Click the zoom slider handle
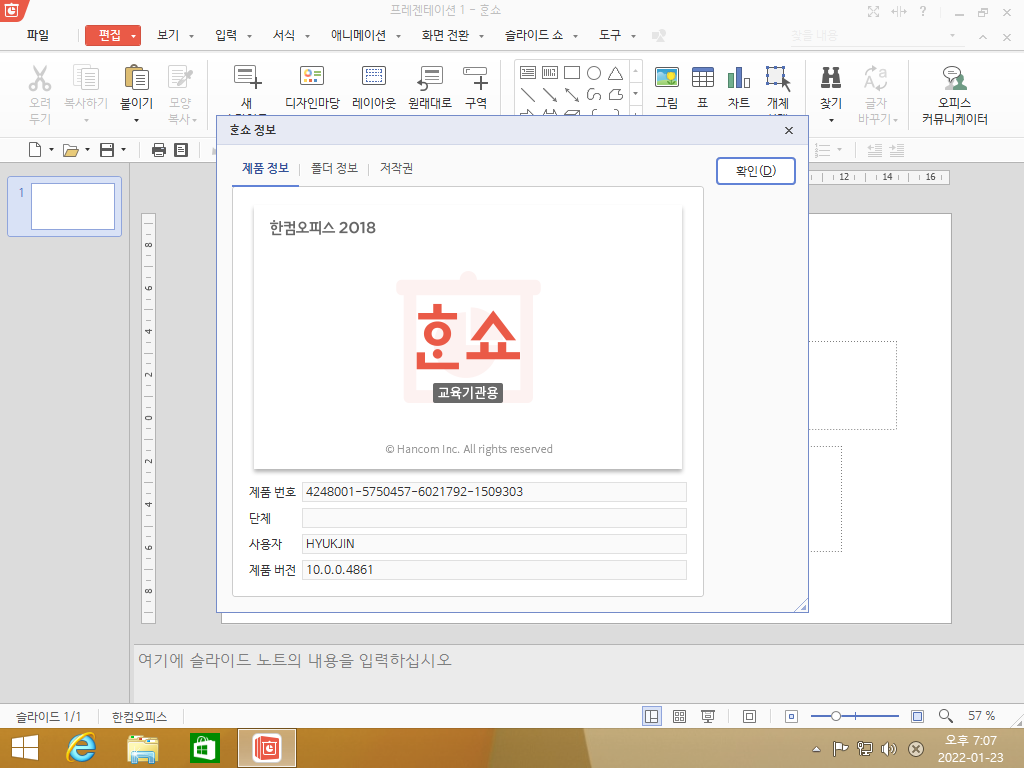The image size is (1024, 768). pyautogui.click(x=835, y=716)
